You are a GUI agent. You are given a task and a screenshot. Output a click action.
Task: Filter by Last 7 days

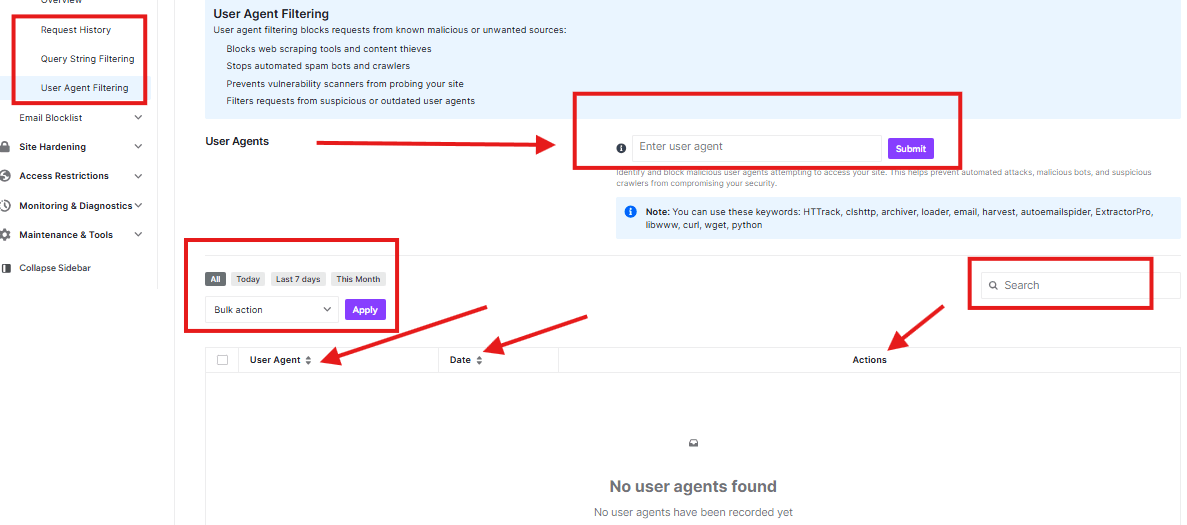pos(298,279)
